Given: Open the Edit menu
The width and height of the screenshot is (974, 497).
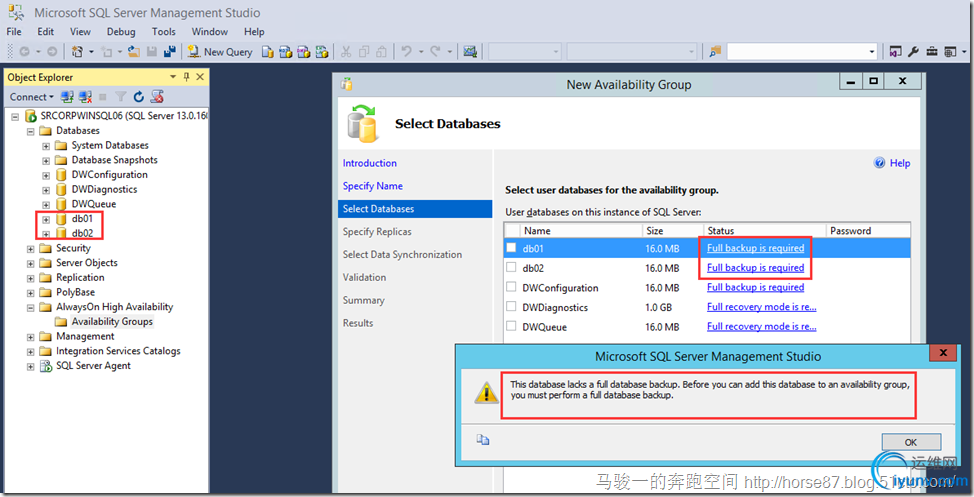Looking at the screenshot, I should (x=45, y=32).
